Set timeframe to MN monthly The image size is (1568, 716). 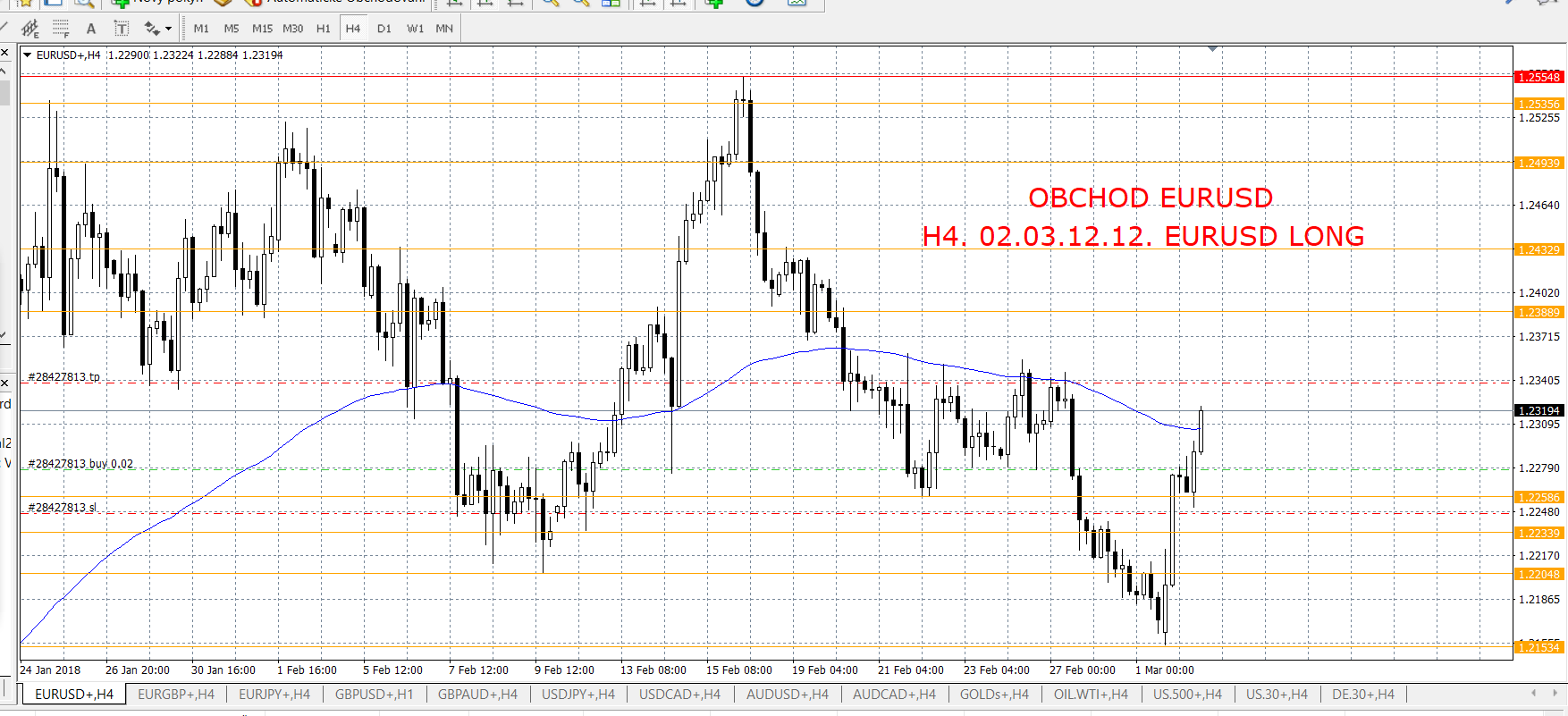pyautogui.click(x=444, y=29)
